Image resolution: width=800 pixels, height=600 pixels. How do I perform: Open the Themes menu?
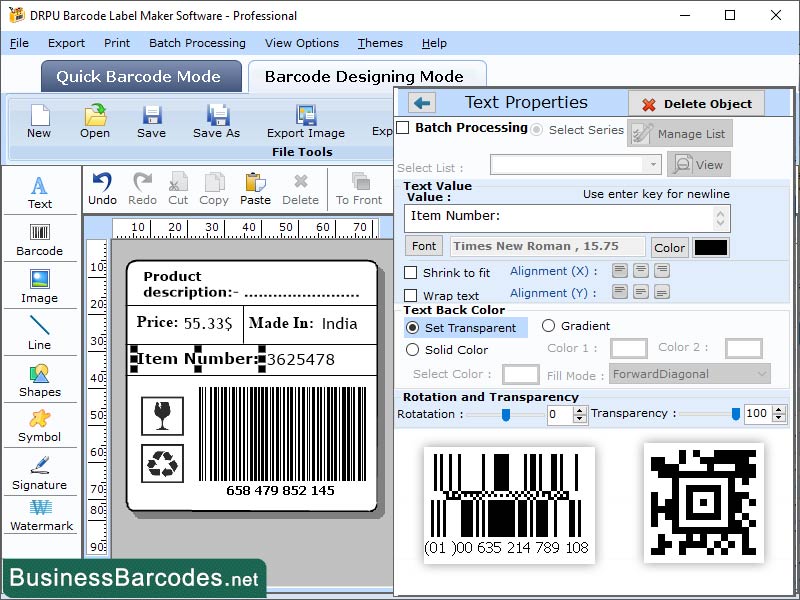pos(379,43)
